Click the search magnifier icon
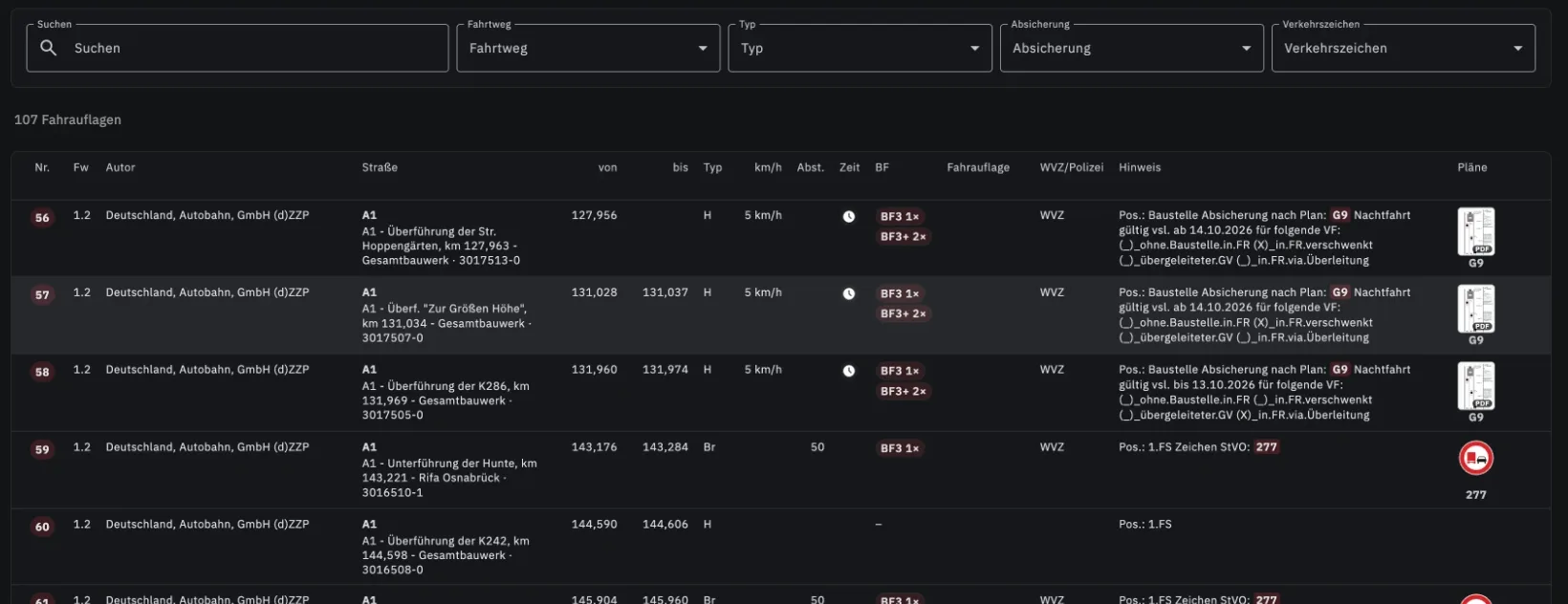This screenshot has height=604, width=1568. click(x=49, y=48)
